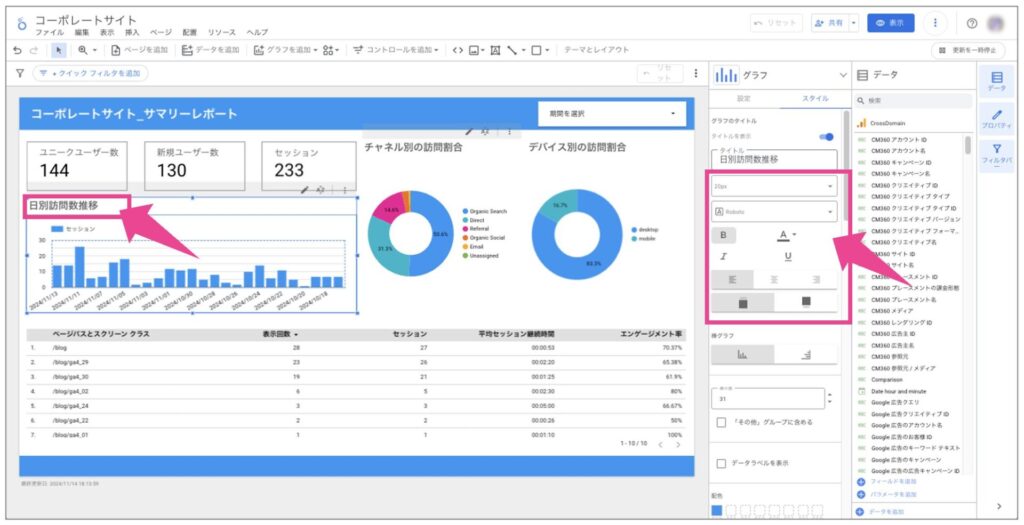The image size is (1024, 525).
Task: Open the 挿入 menu
Action: (x=132, y=33)
